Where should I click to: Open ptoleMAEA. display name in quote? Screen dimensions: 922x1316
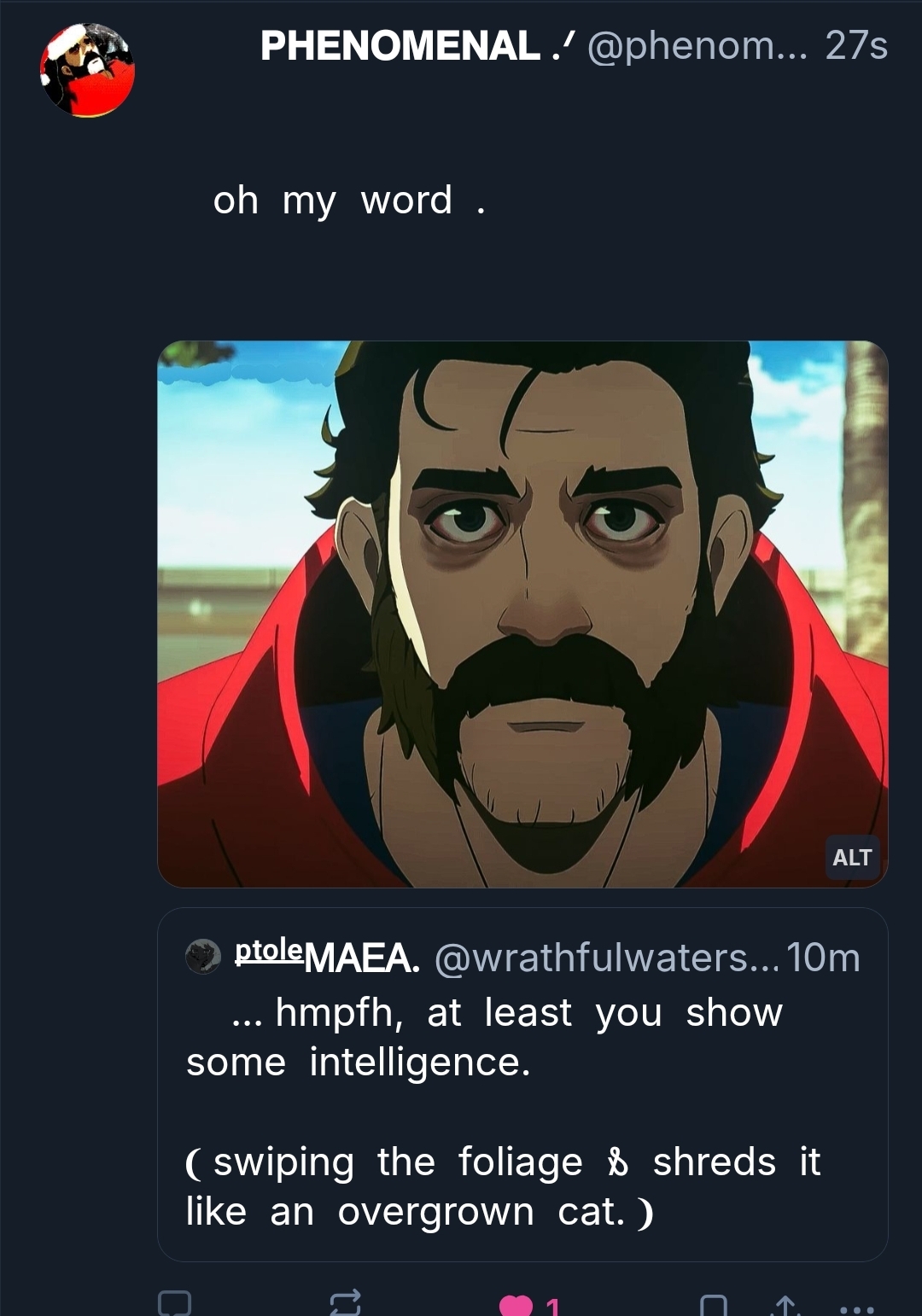point(328,957)
